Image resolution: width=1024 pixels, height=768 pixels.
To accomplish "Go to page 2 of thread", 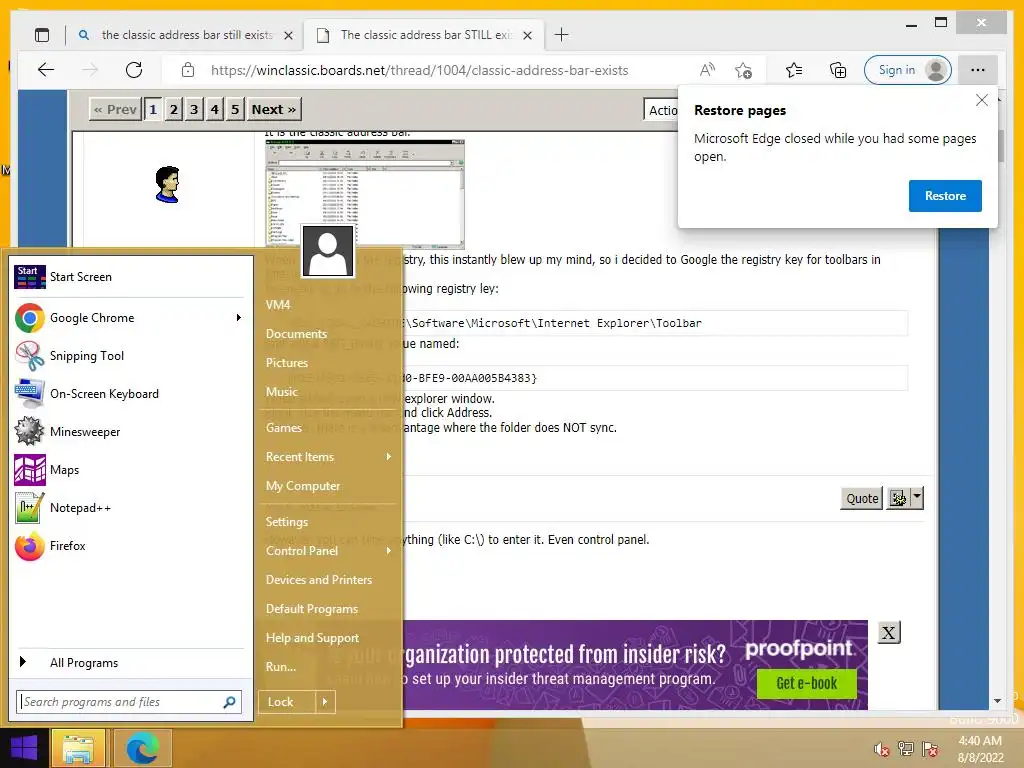I will pyautogui.click(x=174, y=109).
